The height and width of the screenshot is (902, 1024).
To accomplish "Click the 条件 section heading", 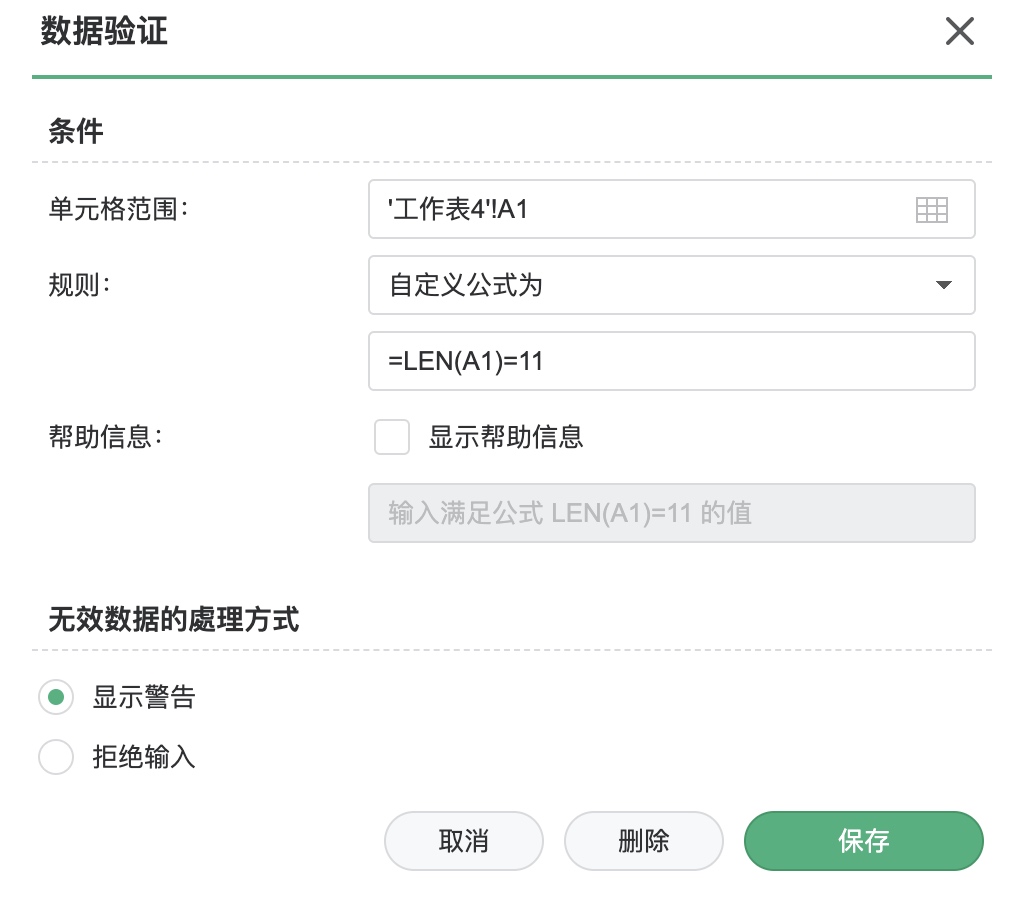I will pos(76,131).
